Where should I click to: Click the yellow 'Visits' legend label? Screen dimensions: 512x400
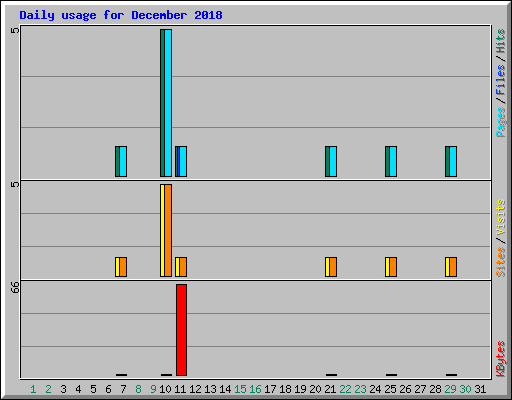[500, 217]
